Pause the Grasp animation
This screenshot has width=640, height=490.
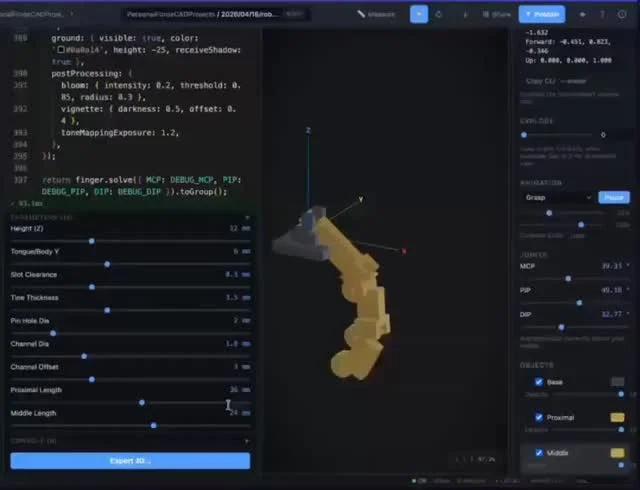[x=614, y=197]
